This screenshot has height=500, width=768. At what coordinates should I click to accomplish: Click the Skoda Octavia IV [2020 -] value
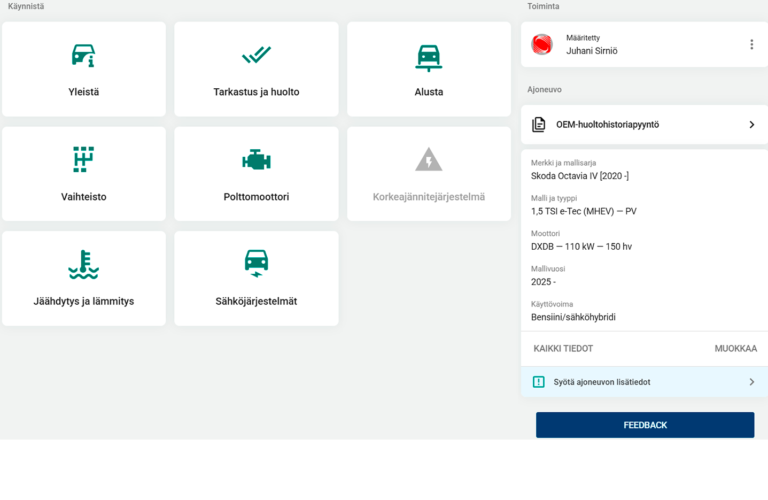click(580, 176)
